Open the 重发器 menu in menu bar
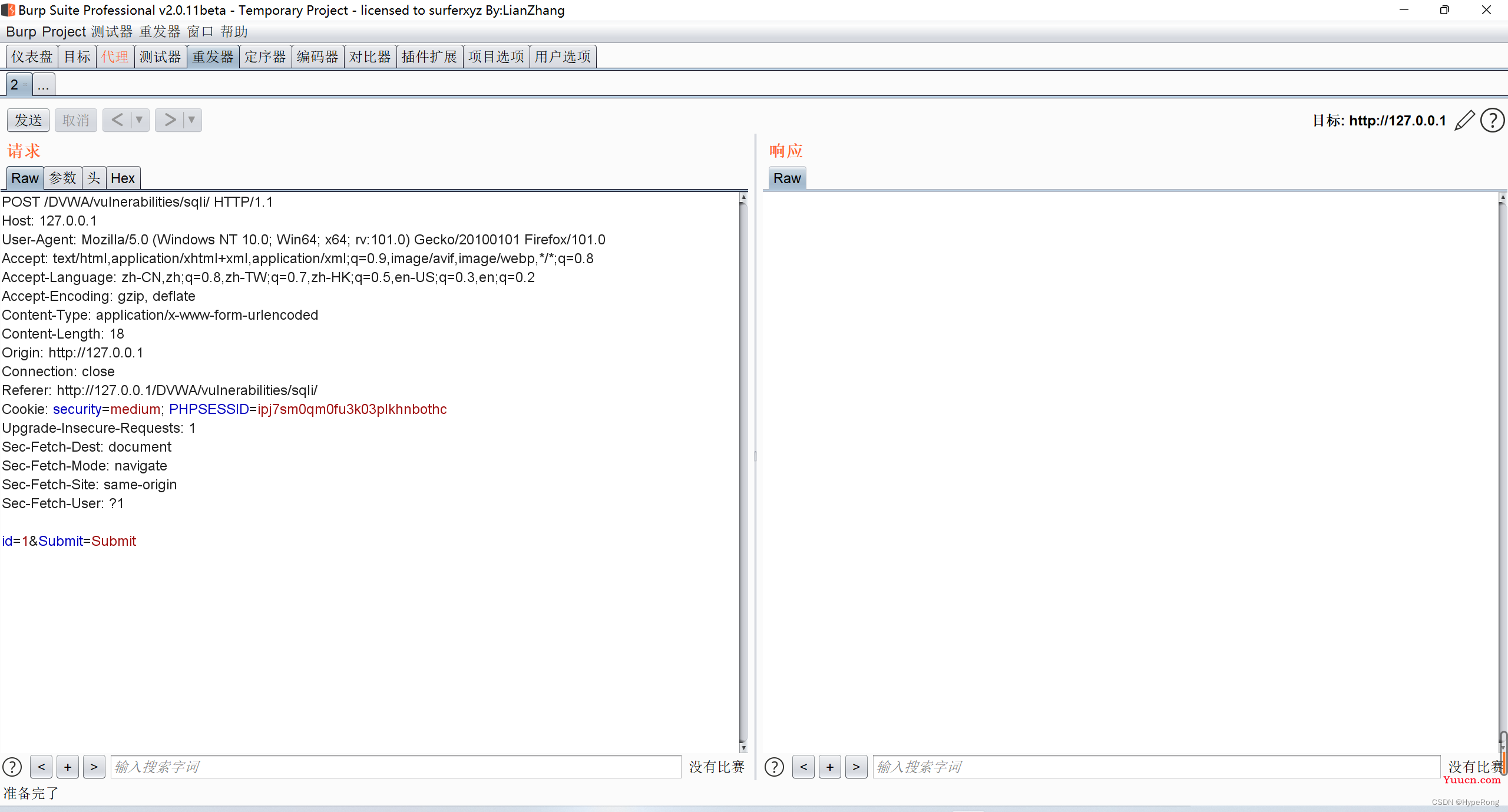 pyautogui.click(x=160, y=32)
